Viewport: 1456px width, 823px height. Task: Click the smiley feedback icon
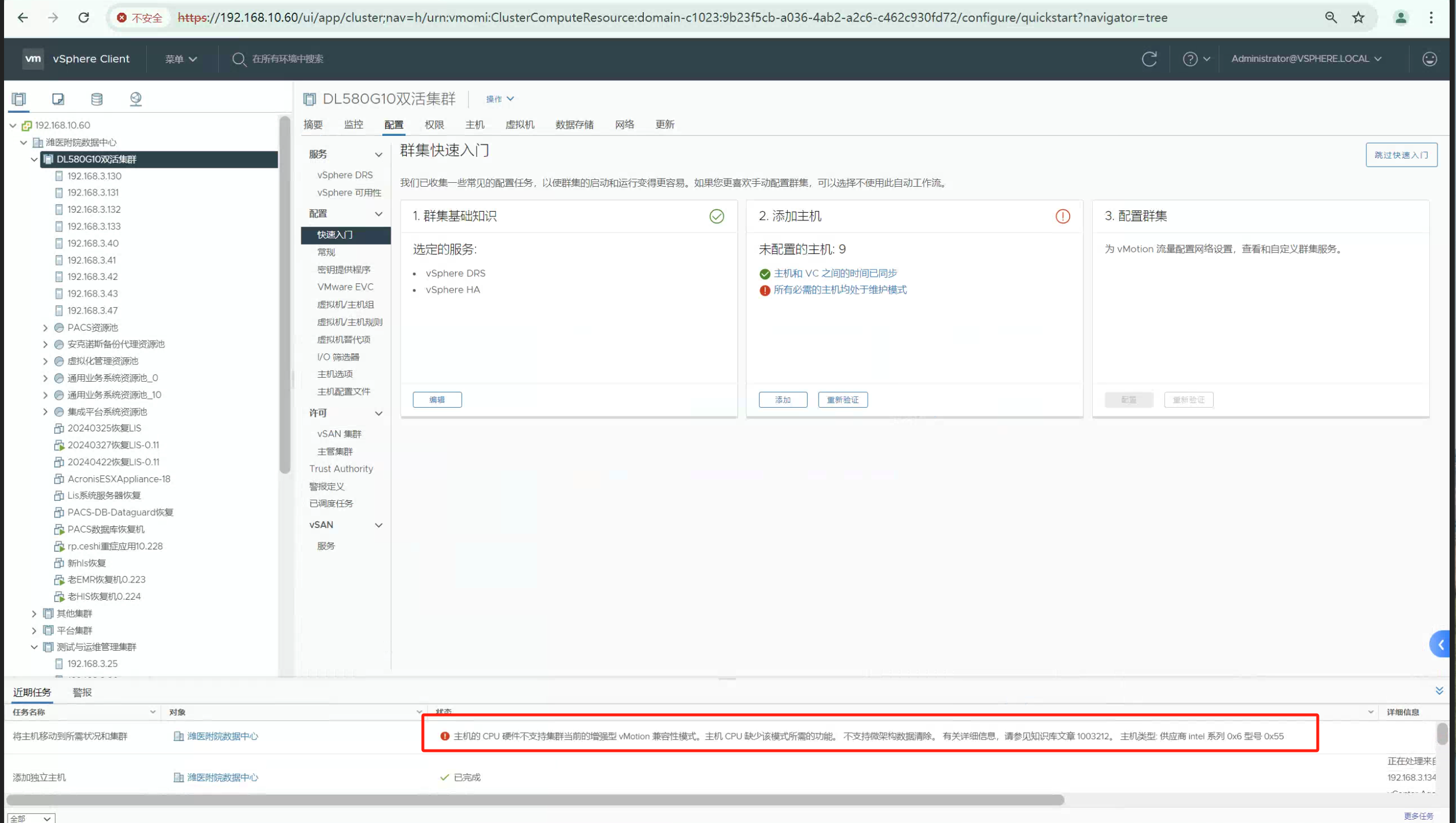[1429, 59]
